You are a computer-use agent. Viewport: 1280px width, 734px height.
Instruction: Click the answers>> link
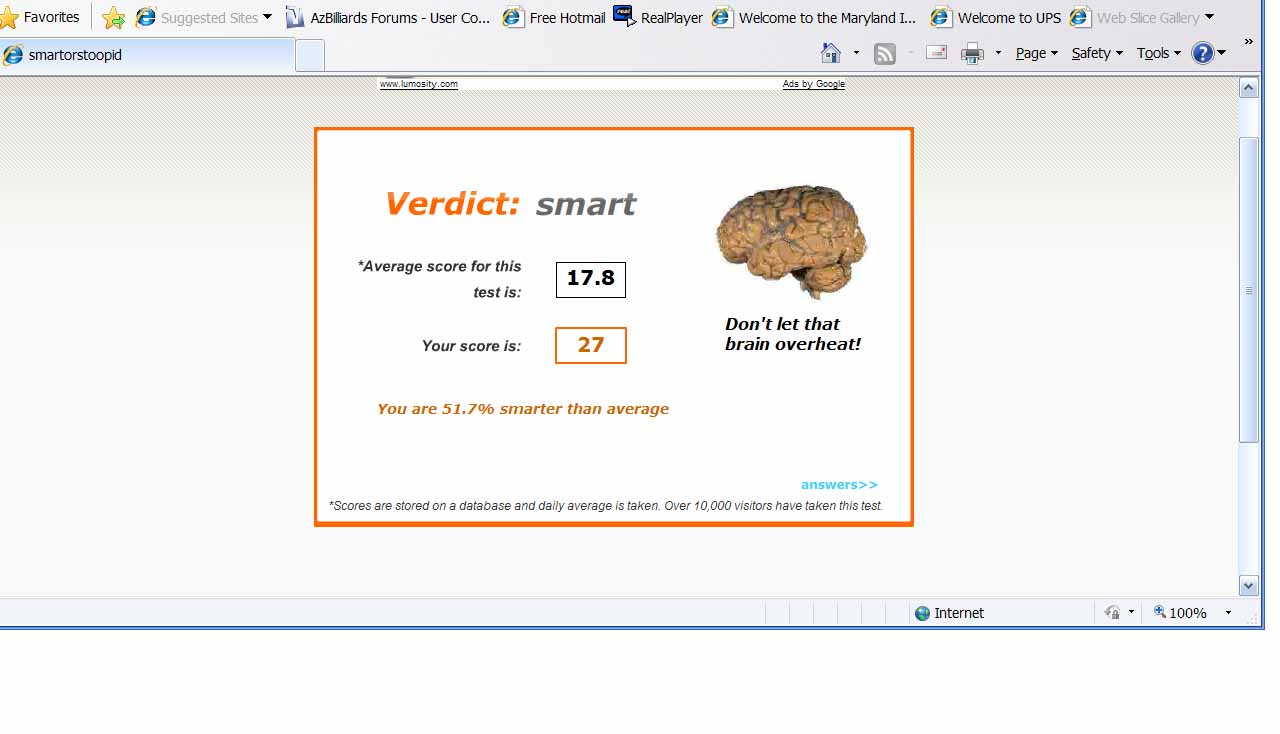(839, 485)
